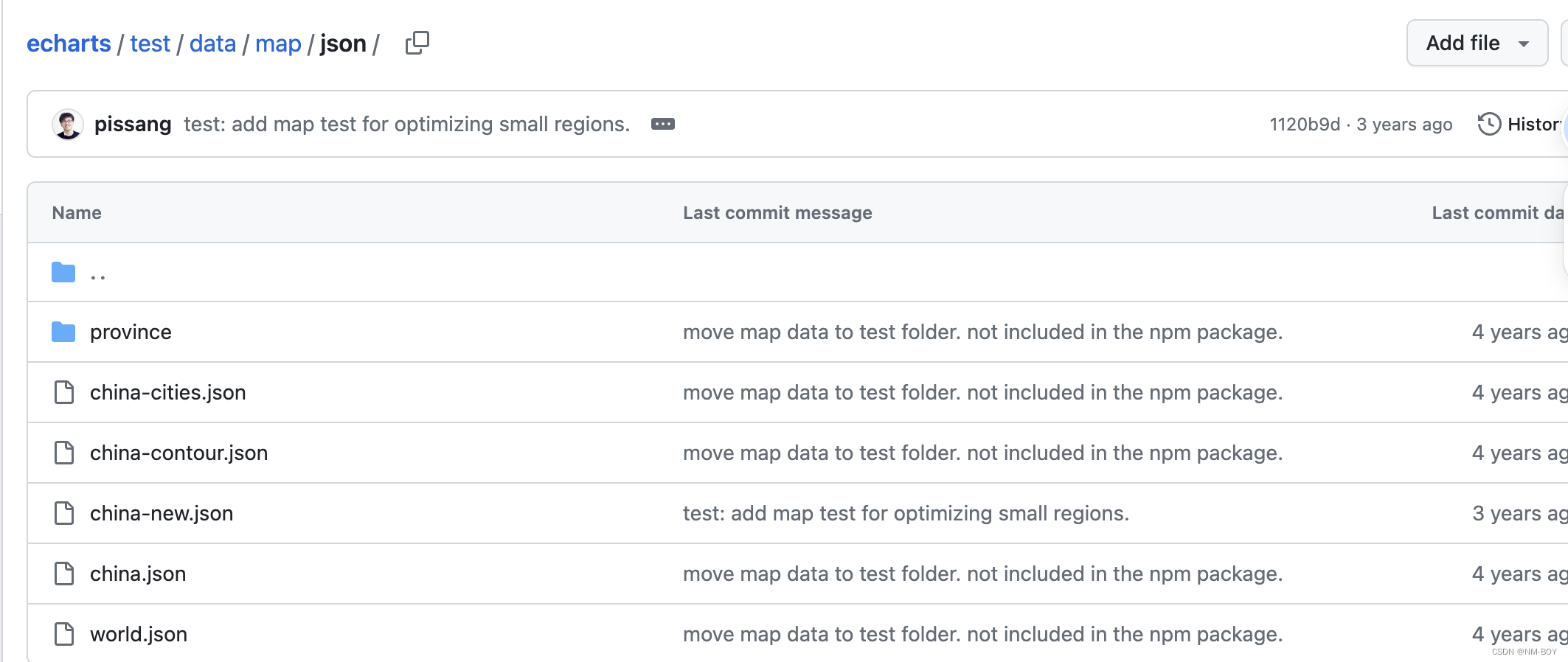Click the parent directory folder icon
This screenshot has height=662, width=1568.
pos(63,273)
